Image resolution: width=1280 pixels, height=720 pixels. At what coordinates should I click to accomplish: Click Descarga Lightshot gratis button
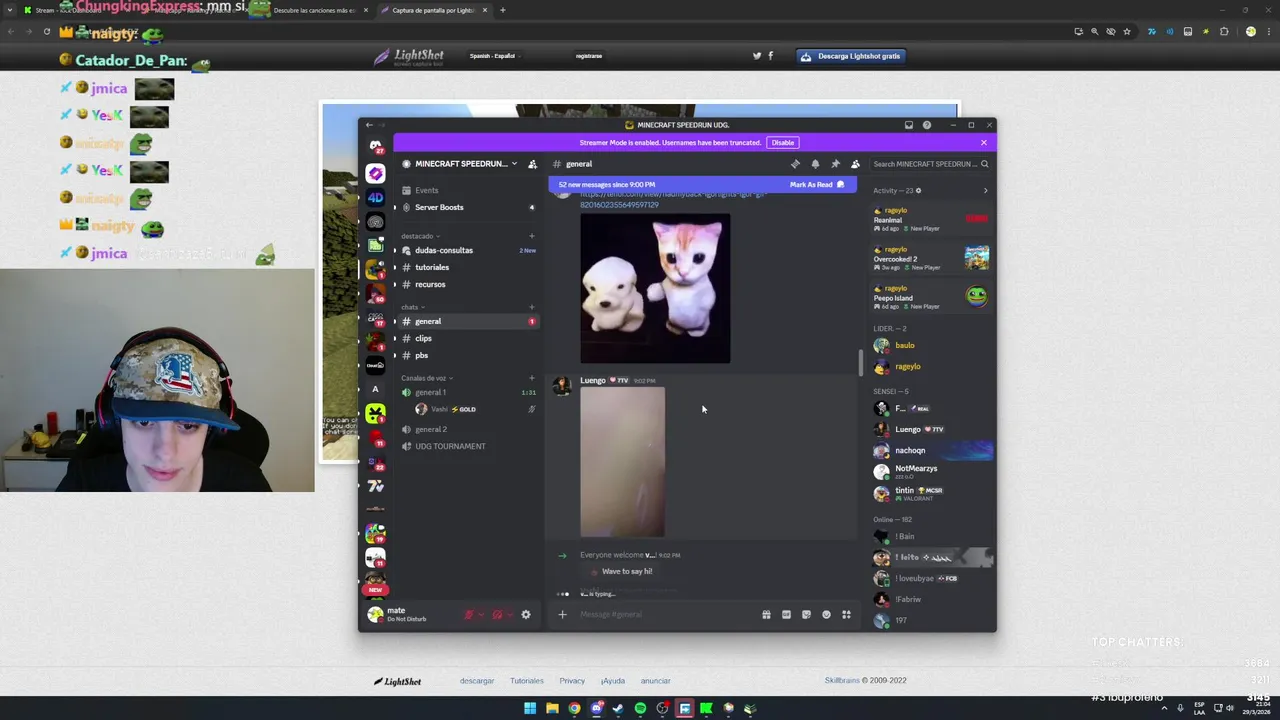(853, 56)
